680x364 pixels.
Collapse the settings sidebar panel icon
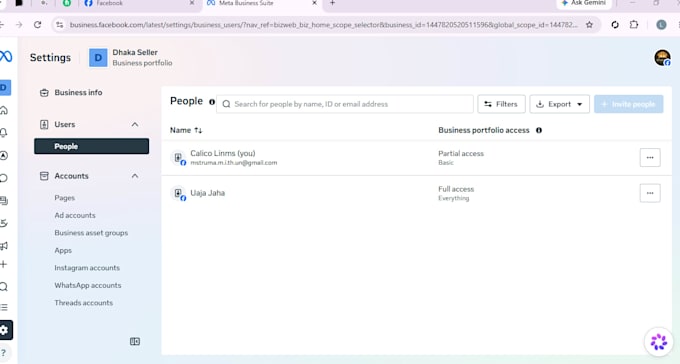tap(135, 341)
